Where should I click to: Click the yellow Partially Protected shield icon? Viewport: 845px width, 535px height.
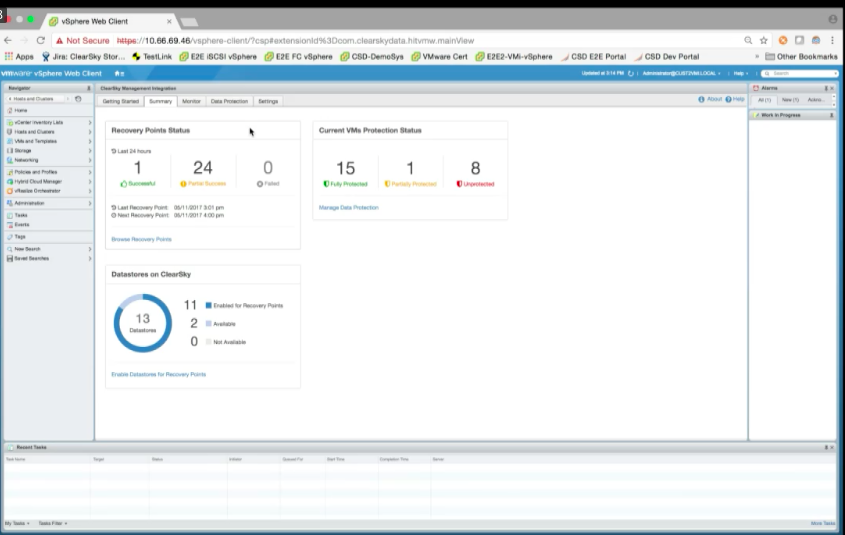pos(387,184)
